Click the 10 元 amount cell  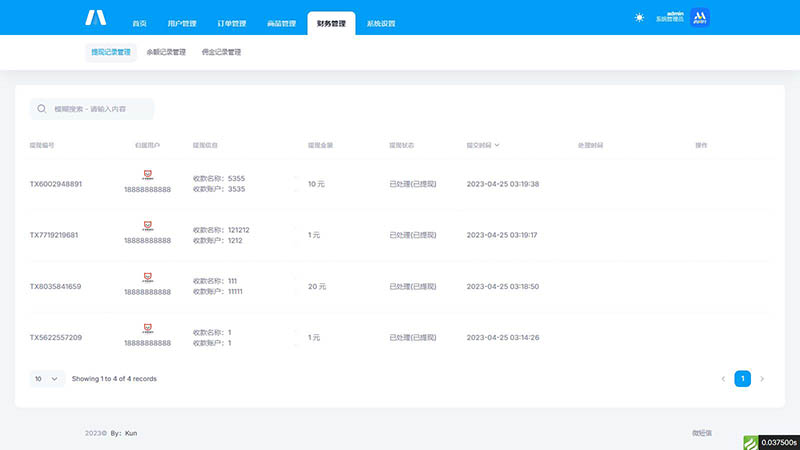tap(316, 184)
